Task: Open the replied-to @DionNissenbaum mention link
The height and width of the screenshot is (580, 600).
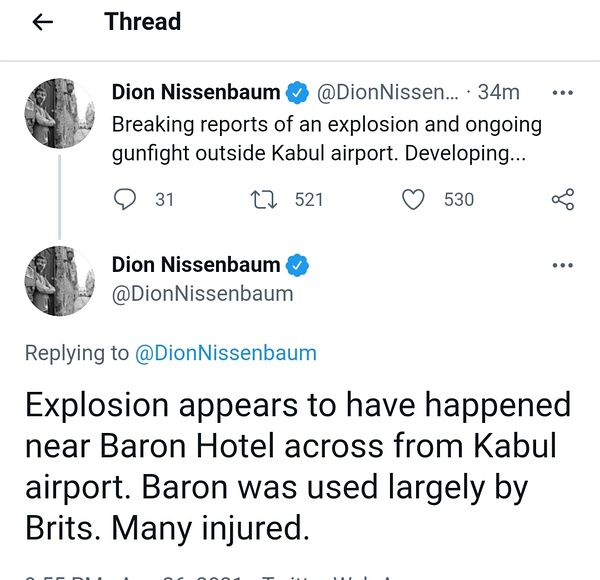Action: coord(225,352)
